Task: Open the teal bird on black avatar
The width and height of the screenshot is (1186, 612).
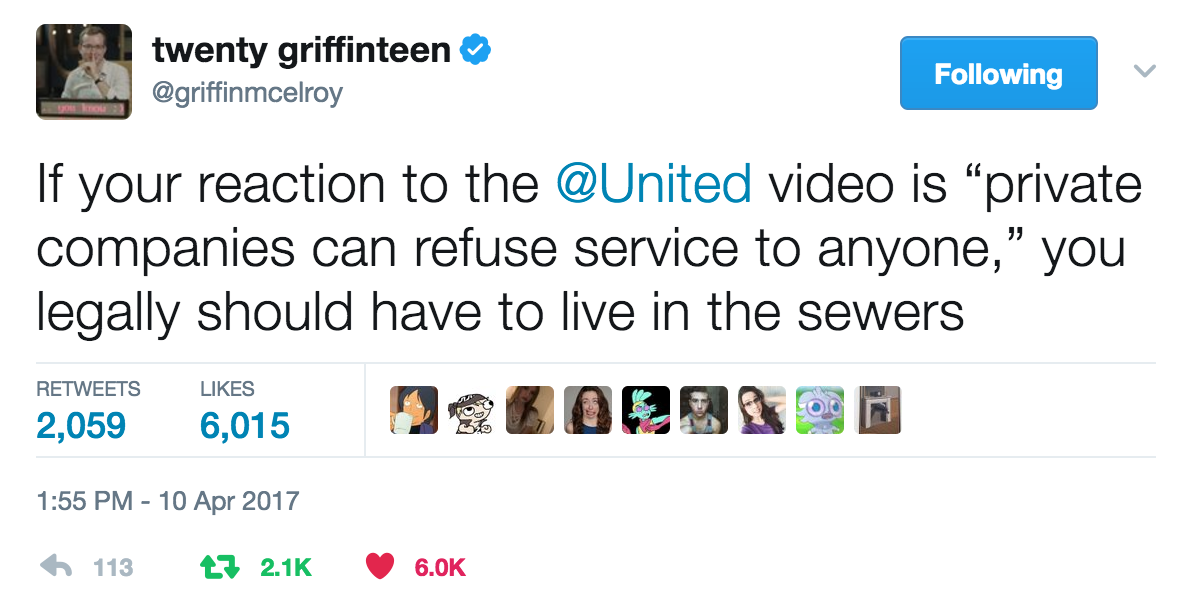Action: tap(646, 410)
